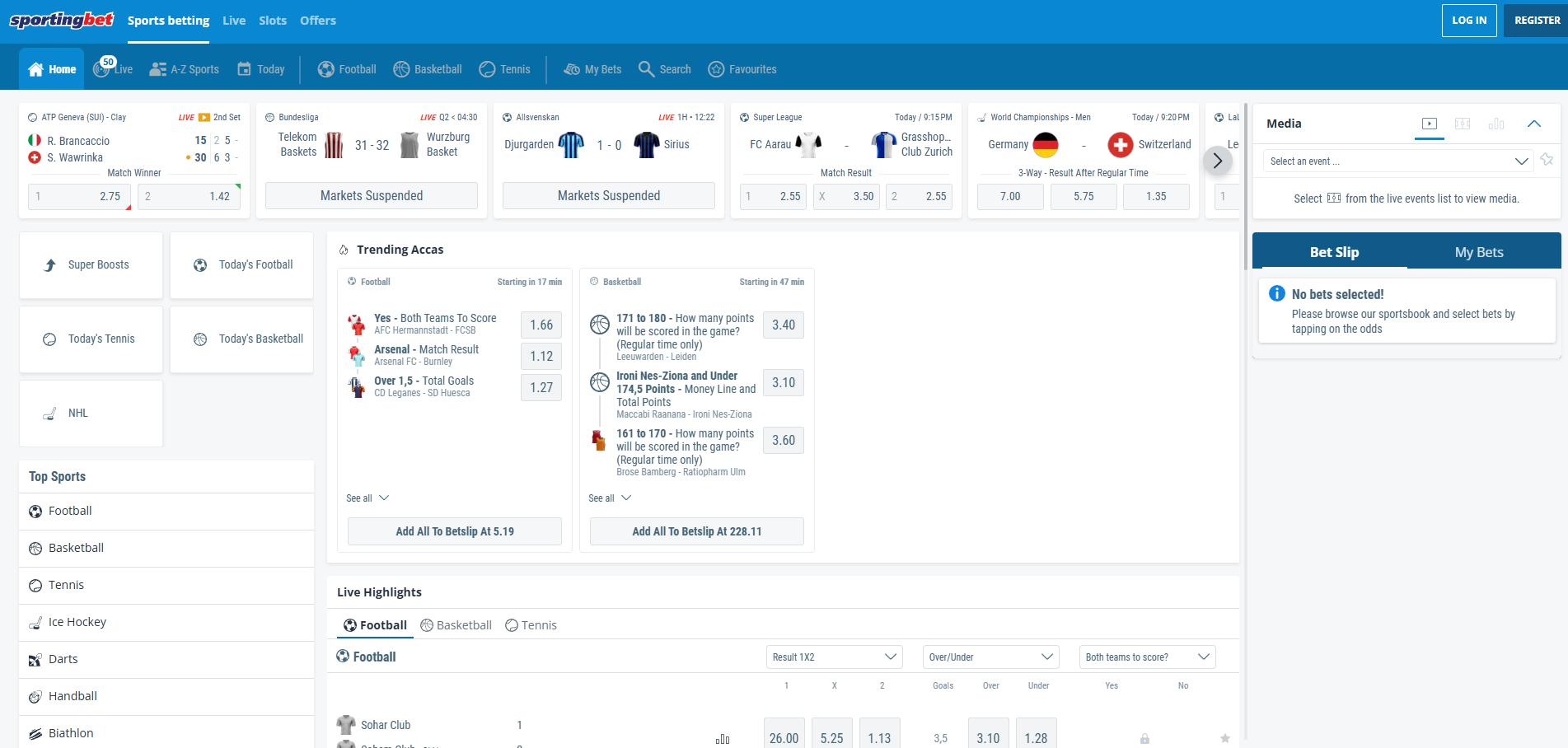
Task: Favourite the Sohar Club match star
Action: 1225,738
